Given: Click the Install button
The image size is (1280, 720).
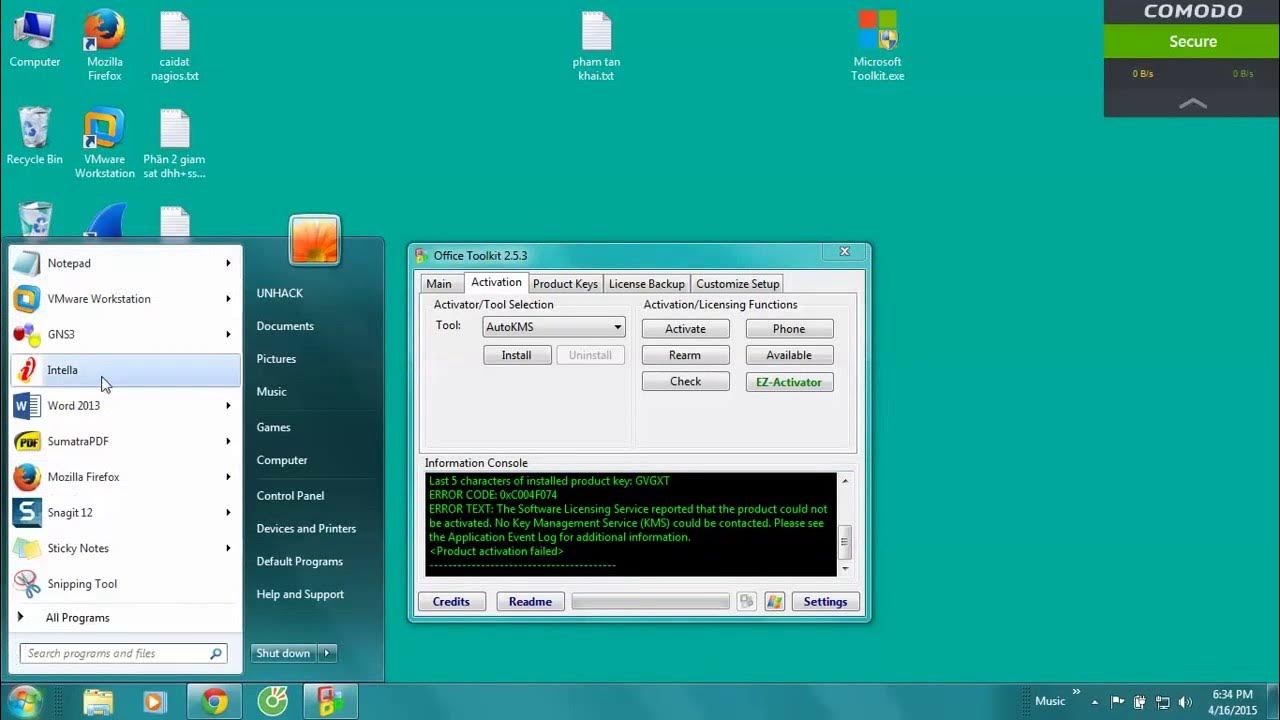Looking at the screenshot, I should point(517,355).
